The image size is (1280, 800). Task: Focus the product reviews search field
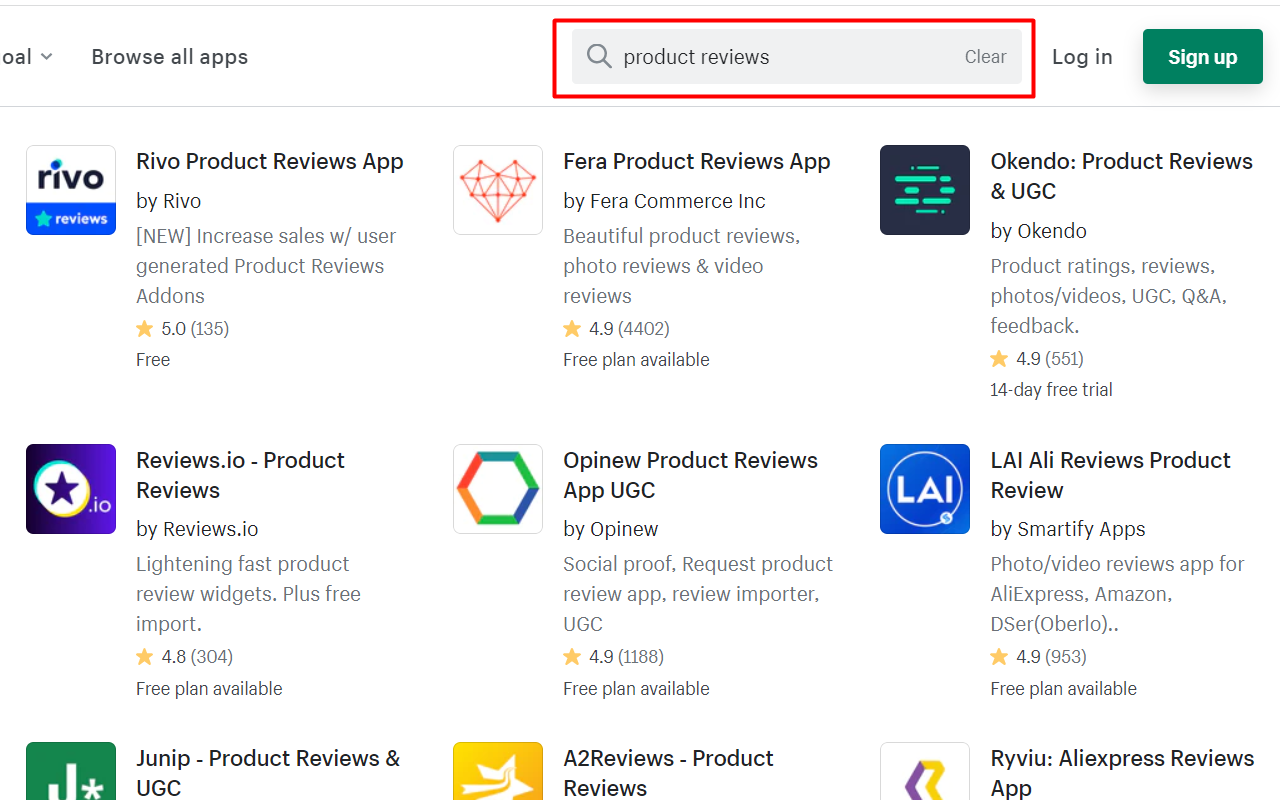coord(797,57)
